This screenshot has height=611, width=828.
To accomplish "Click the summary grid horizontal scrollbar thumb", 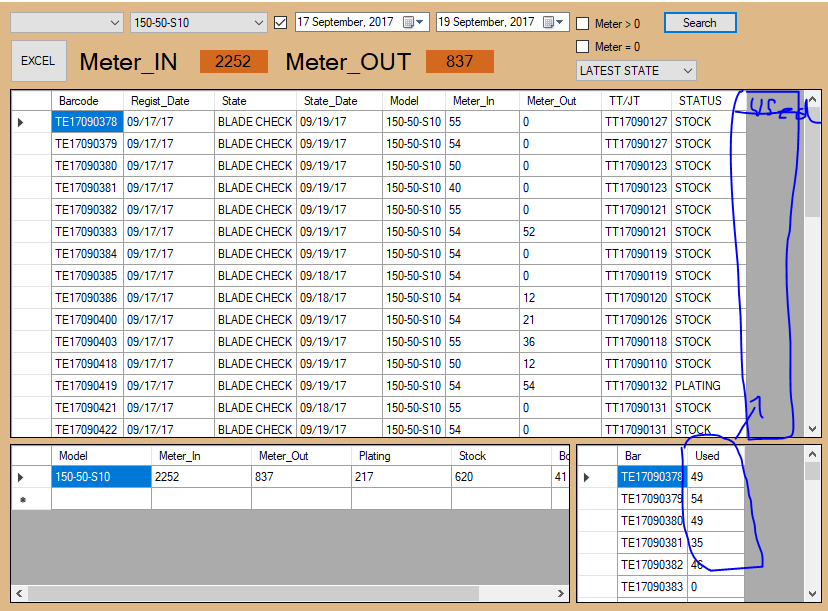I will [253, 594].
